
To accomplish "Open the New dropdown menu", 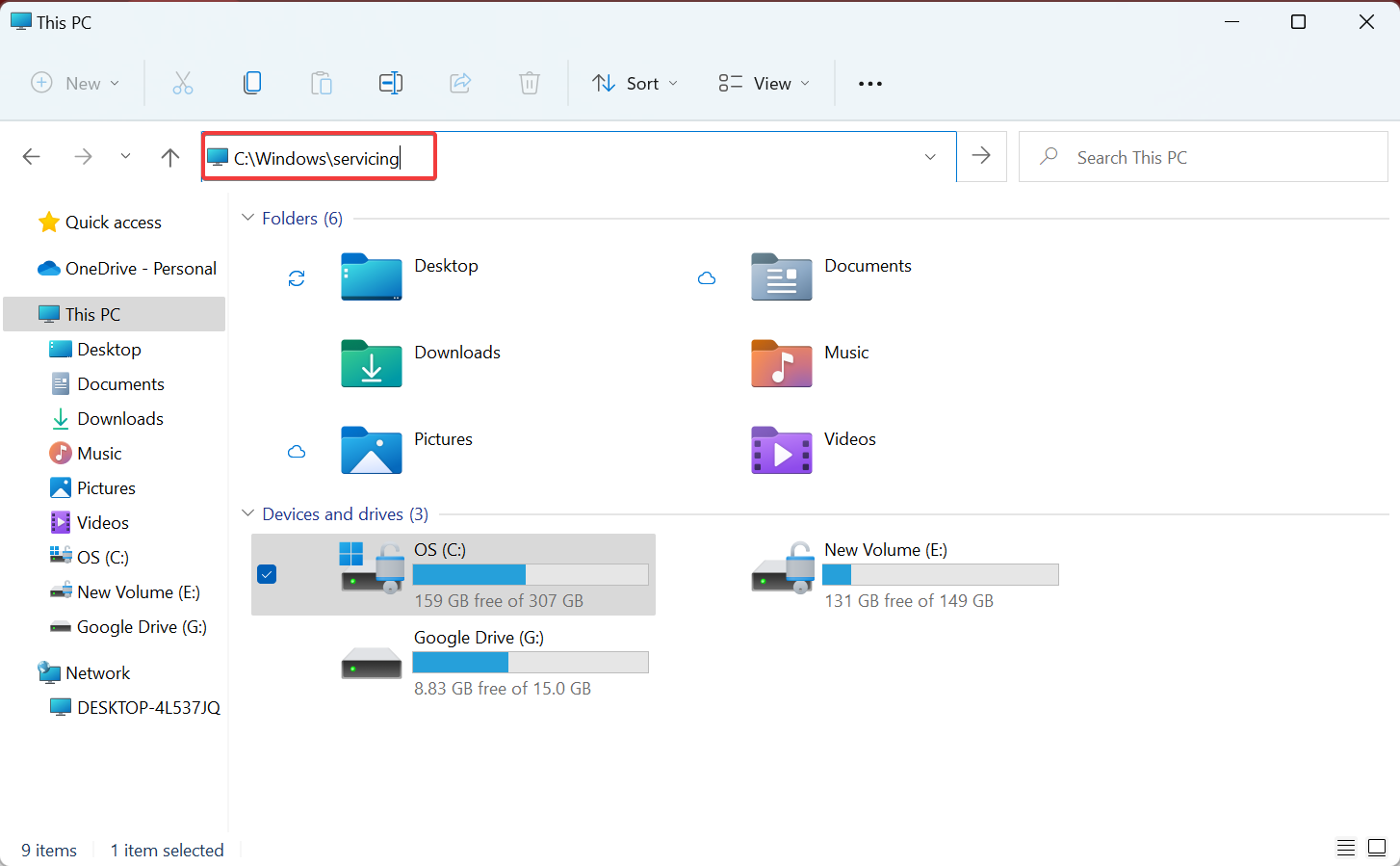I will pos(75,84).
